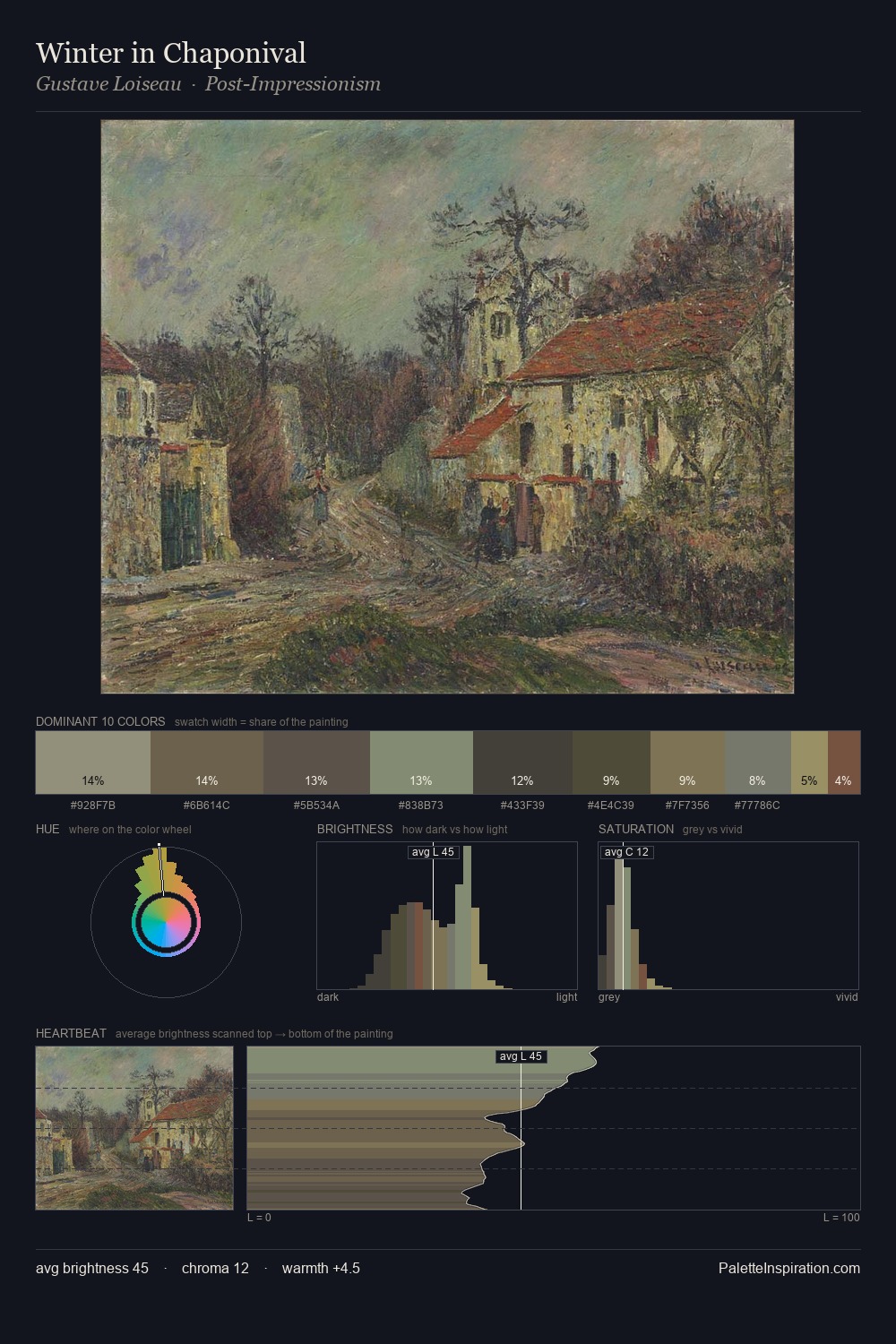
Task: Click the "HUE" section heading
Action: coord(47,829)
